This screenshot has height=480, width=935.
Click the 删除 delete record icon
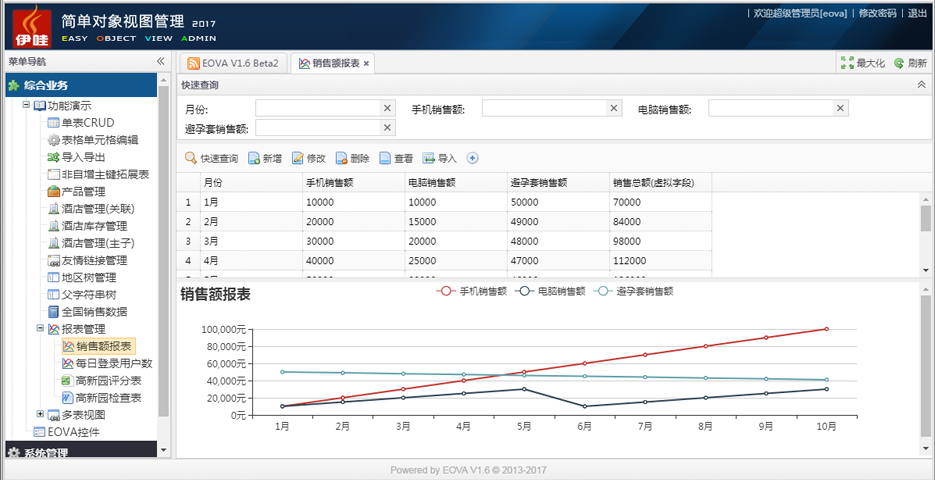click(x=341, y=158)
